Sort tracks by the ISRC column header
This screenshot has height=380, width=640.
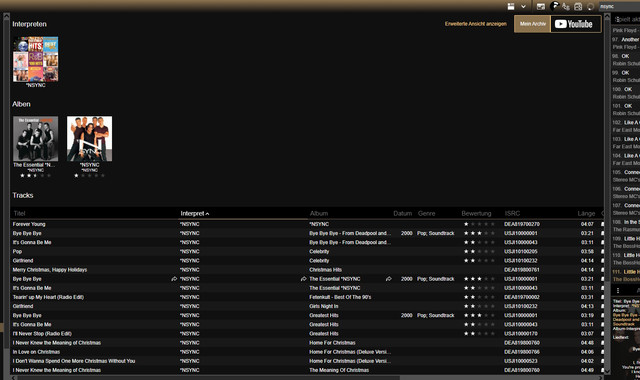(x=512, y=213)
